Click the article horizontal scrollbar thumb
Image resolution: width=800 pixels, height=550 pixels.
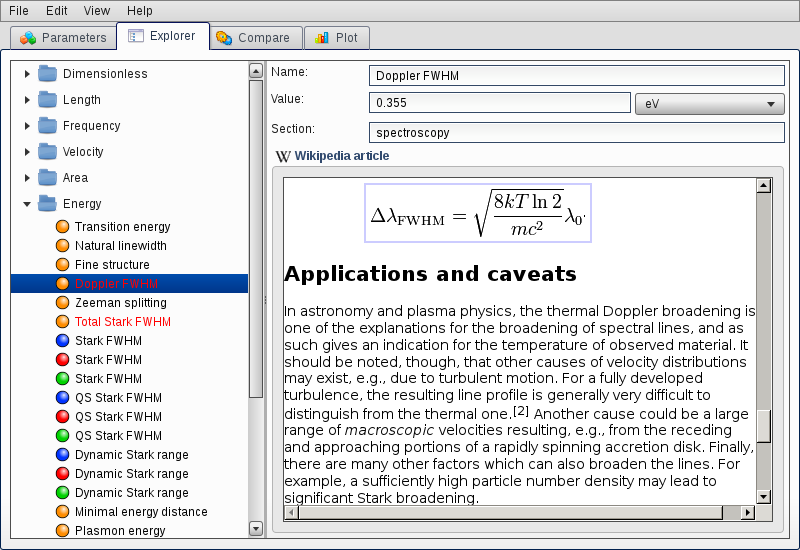[x=511, y=512]
